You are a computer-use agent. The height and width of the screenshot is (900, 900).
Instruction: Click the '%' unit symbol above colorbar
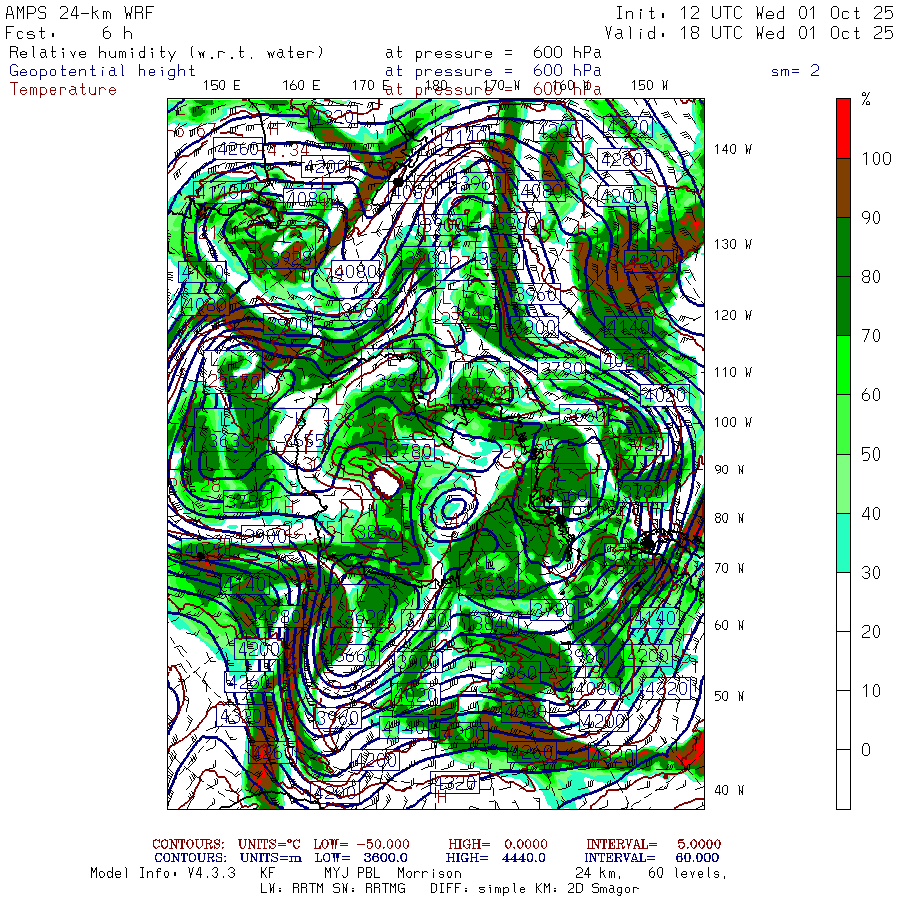click(866, 100)
